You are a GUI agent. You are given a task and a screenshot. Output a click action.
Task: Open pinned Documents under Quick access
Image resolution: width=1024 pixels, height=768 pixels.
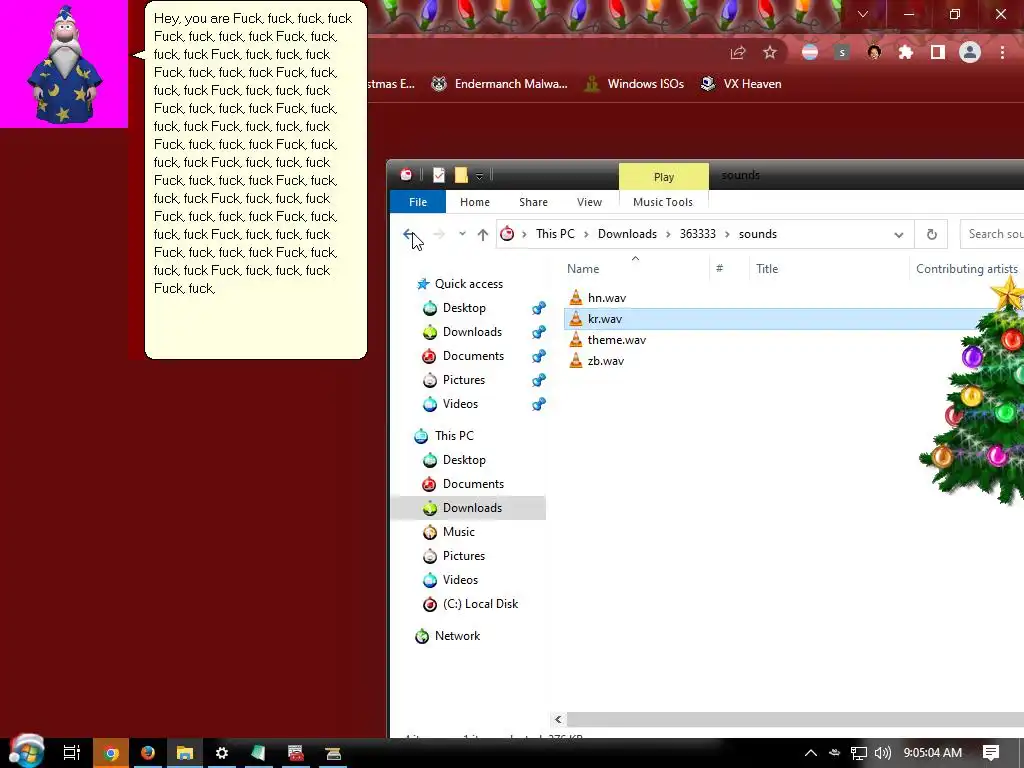pyautogui.click(x=473, y=356)
